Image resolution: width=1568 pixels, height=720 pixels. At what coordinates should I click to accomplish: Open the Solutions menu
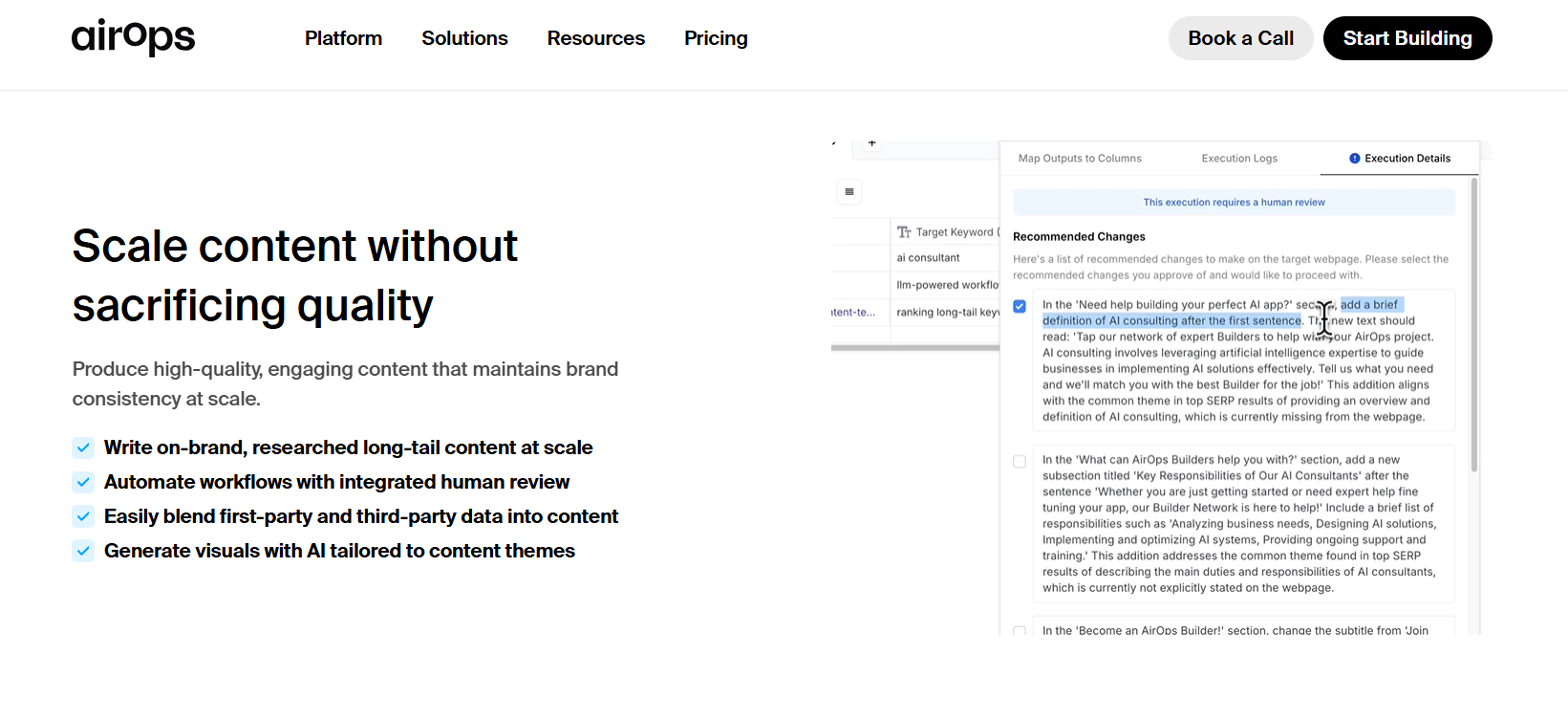tap(464, 38)
